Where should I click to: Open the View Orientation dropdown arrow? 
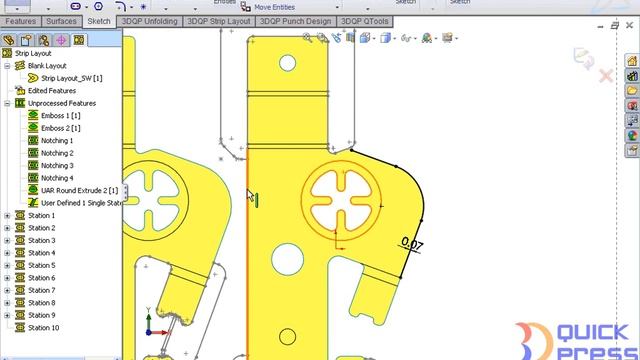(x=373, y=39)
